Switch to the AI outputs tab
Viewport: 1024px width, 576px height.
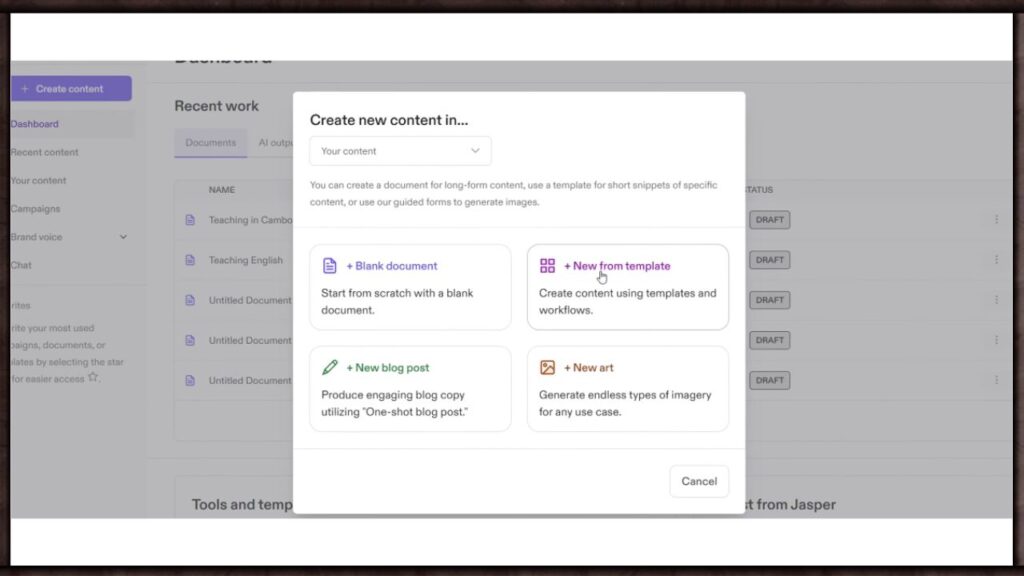tap(276, 142)
